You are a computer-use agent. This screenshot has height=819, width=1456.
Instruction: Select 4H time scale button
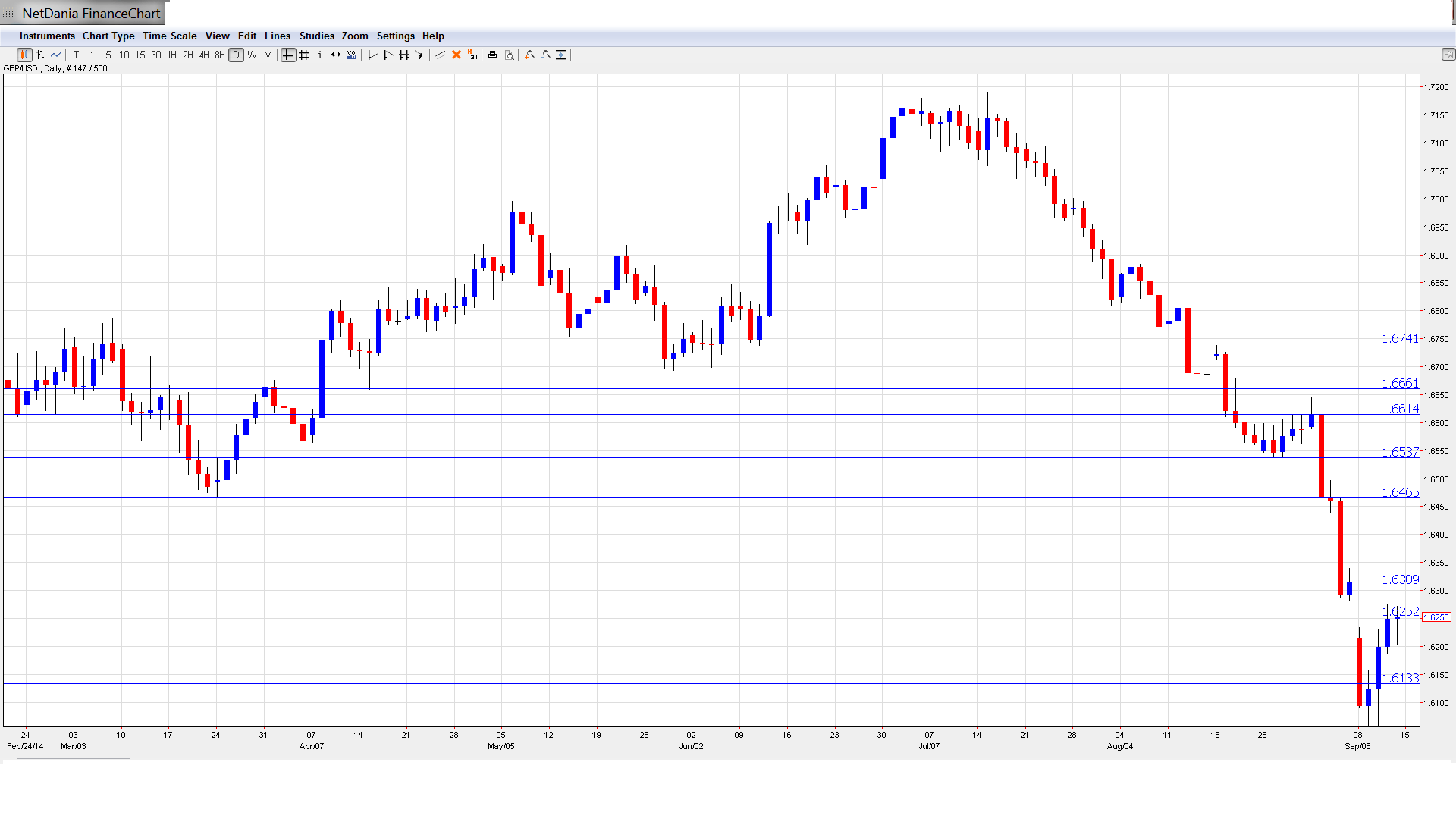point(204,55)
